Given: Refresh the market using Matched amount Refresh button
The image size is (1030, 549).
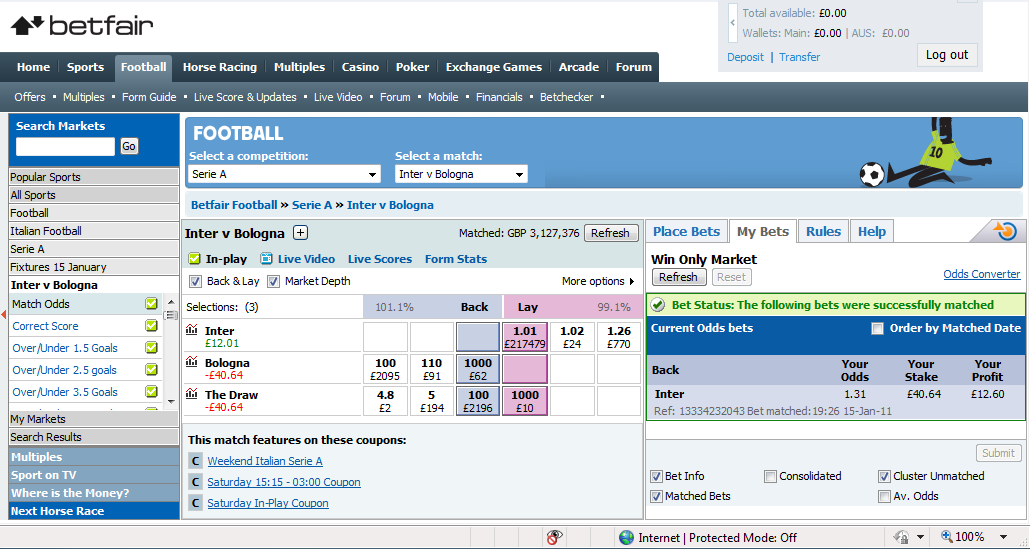Looking at the screenshot, I should 610,232.
